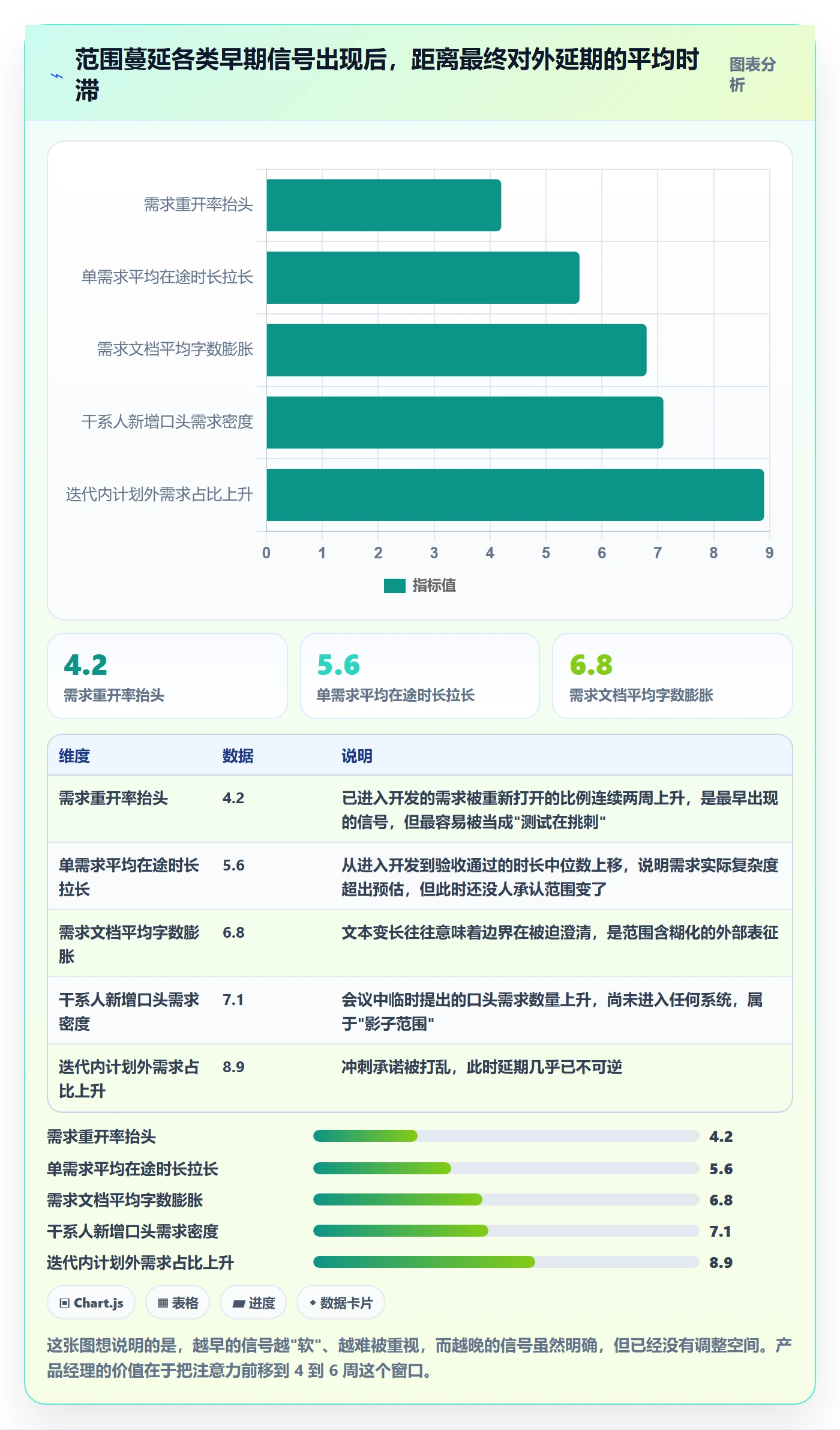Image resolution: width=840 pixels, height=1430 pixels.
Task: Open the 5.6 单需求平均在途时长拉长 data card
Action: [420, 676]
